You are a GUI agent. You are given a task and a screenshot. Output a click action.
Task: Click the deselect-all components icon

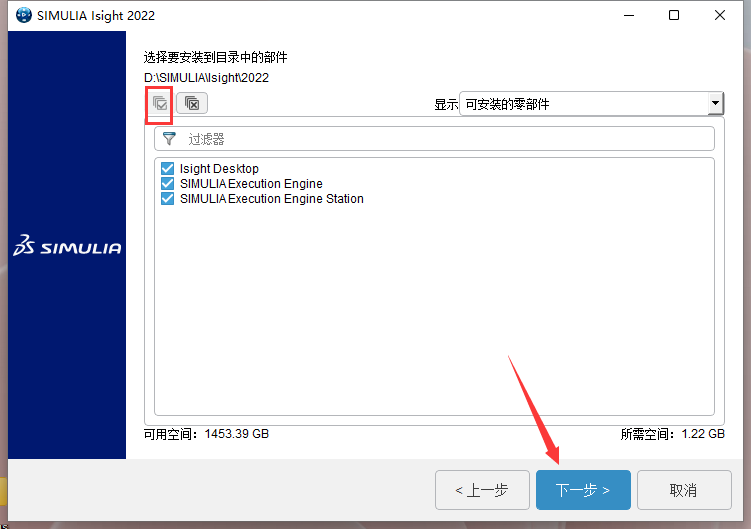[x=192, y=104]
